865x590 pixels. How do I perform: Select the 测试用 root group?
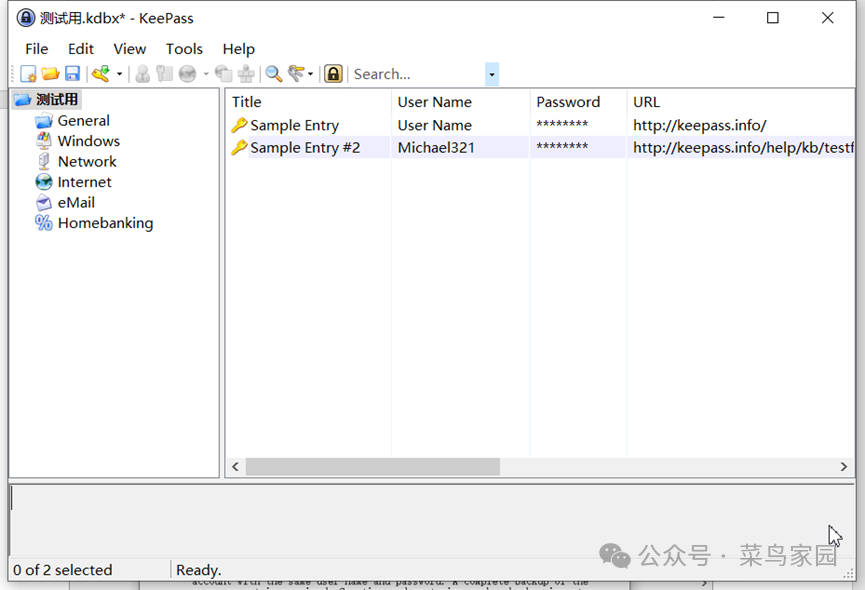57,100
